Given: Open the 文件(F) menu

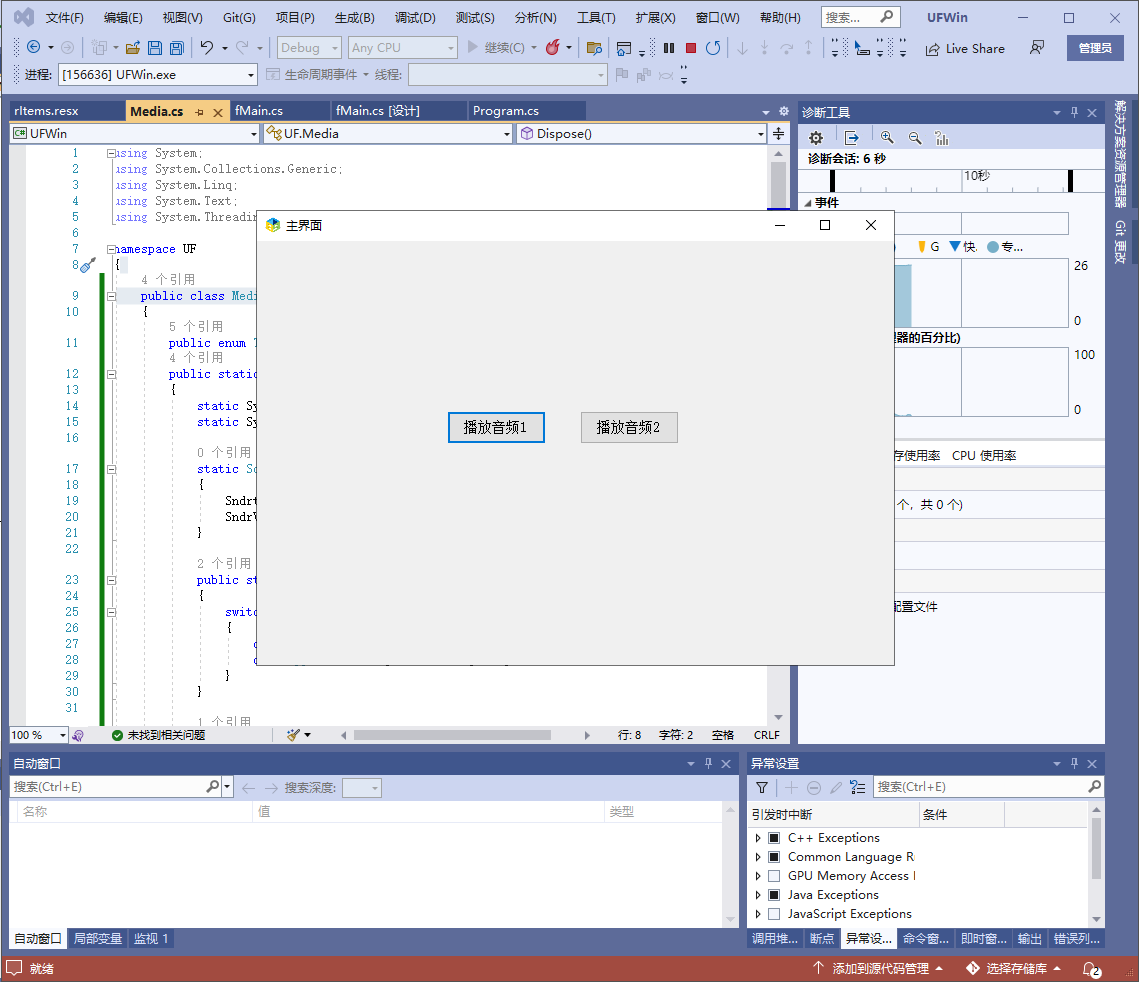Looking at the screenshot, I should point(64,17).
